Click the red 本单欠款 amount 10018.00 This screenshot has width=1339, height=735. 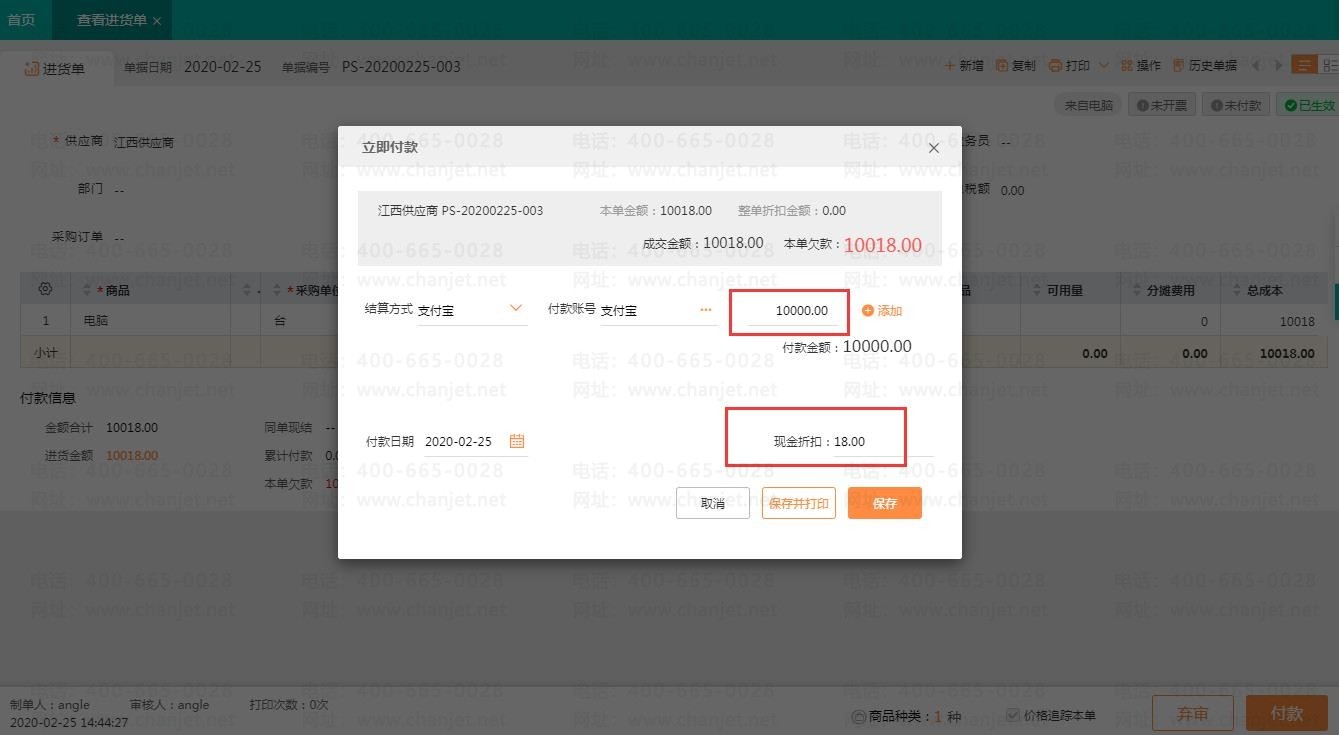[883, 245]
